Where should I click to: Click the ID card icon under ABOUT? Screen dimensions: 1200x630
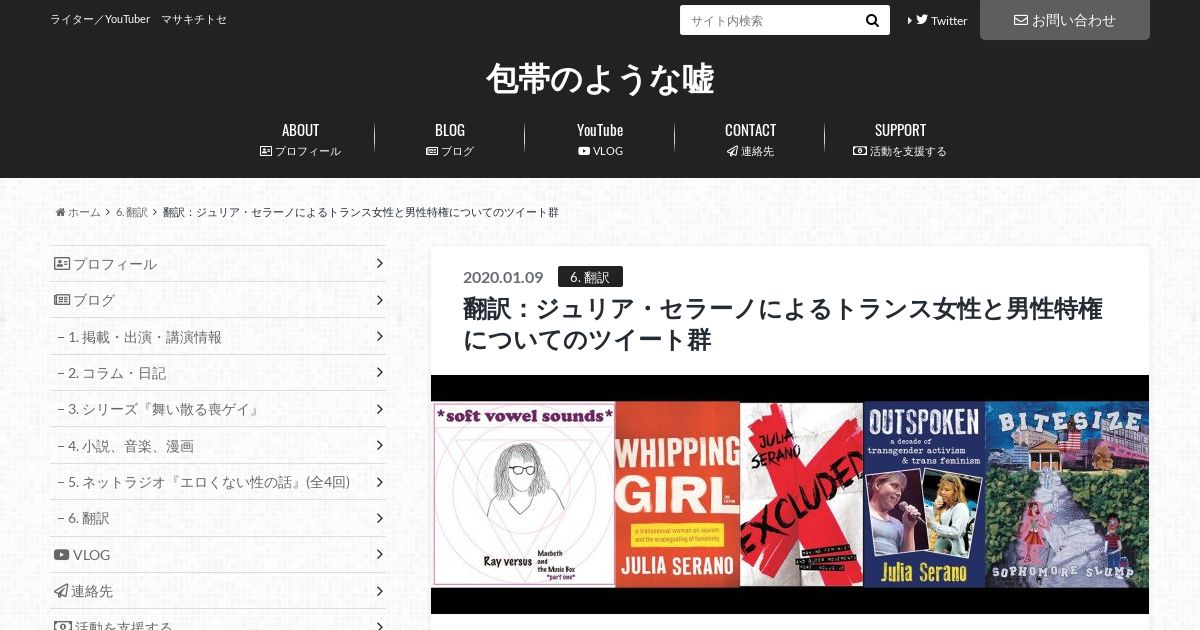pyautogui.click(x=266, y=151)
